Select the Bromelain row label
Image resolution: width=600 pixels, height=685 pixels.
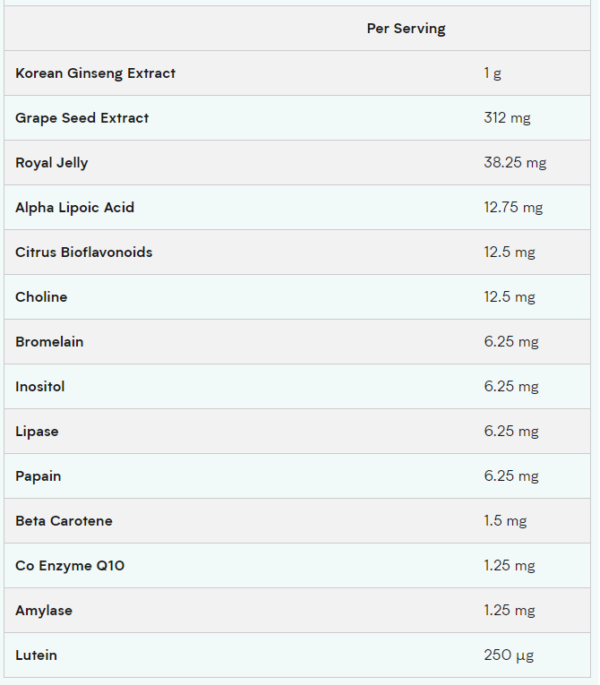[x=50, y=342]
